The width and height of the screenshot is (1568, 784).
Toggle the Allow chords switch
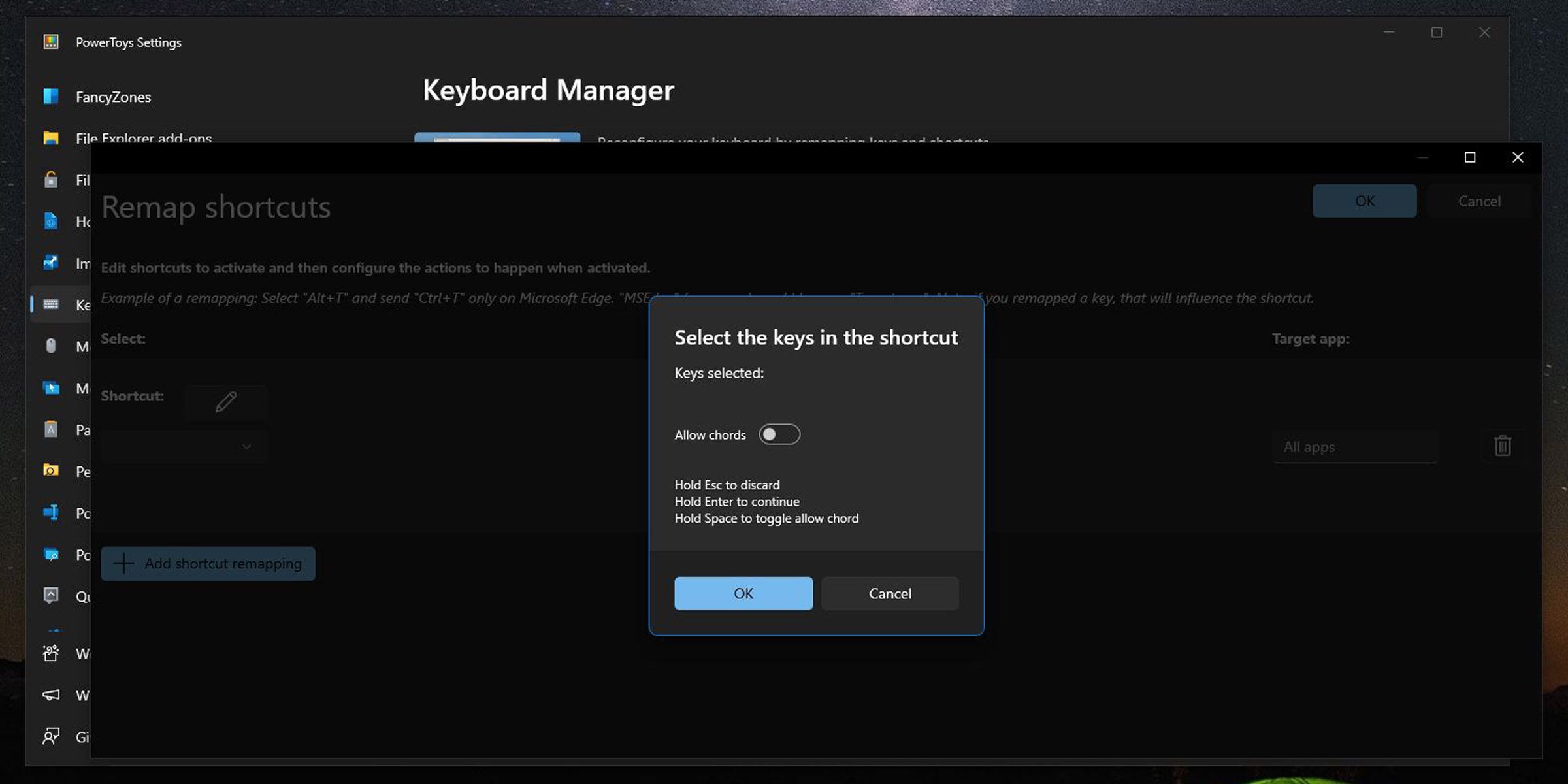click(779, 434)
